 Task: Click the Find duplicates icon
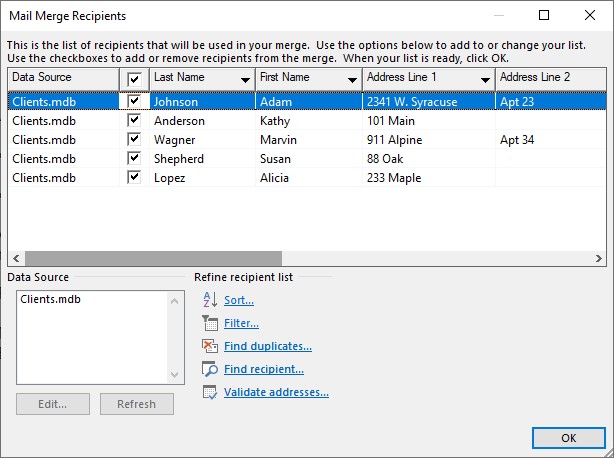[210, 346]
